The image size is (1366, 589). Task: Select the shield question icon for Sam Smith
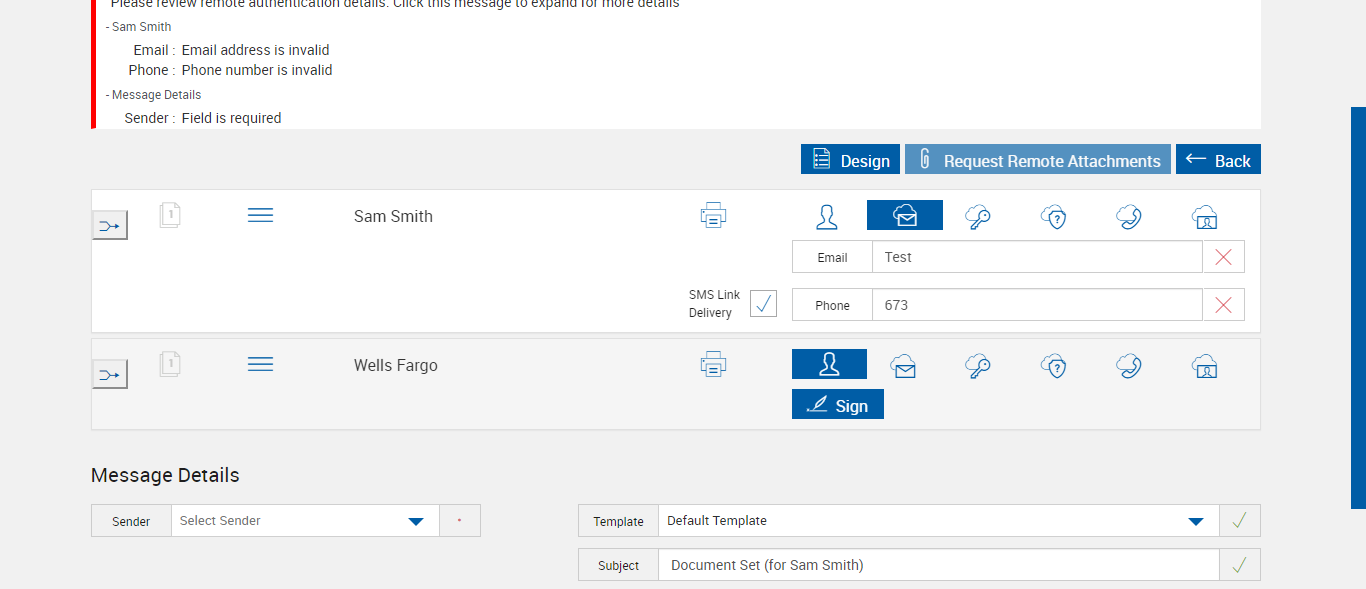point(1053,217)
